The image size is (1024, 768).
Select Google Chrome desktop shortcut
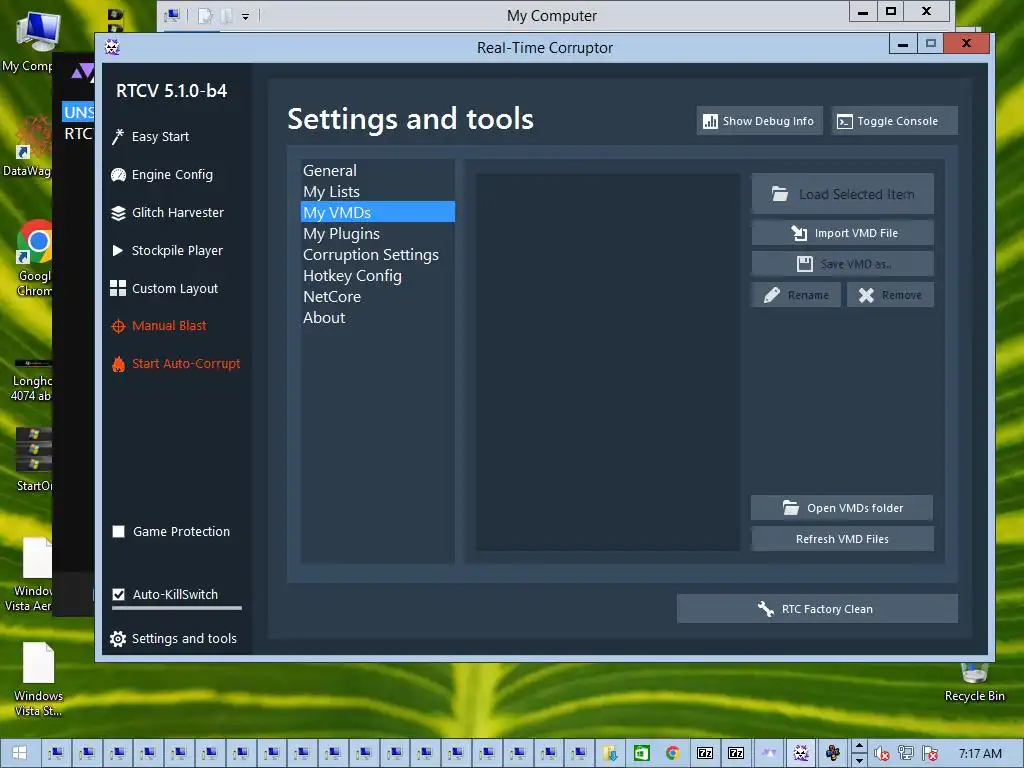pyautogui.click(x=34, y=258)
